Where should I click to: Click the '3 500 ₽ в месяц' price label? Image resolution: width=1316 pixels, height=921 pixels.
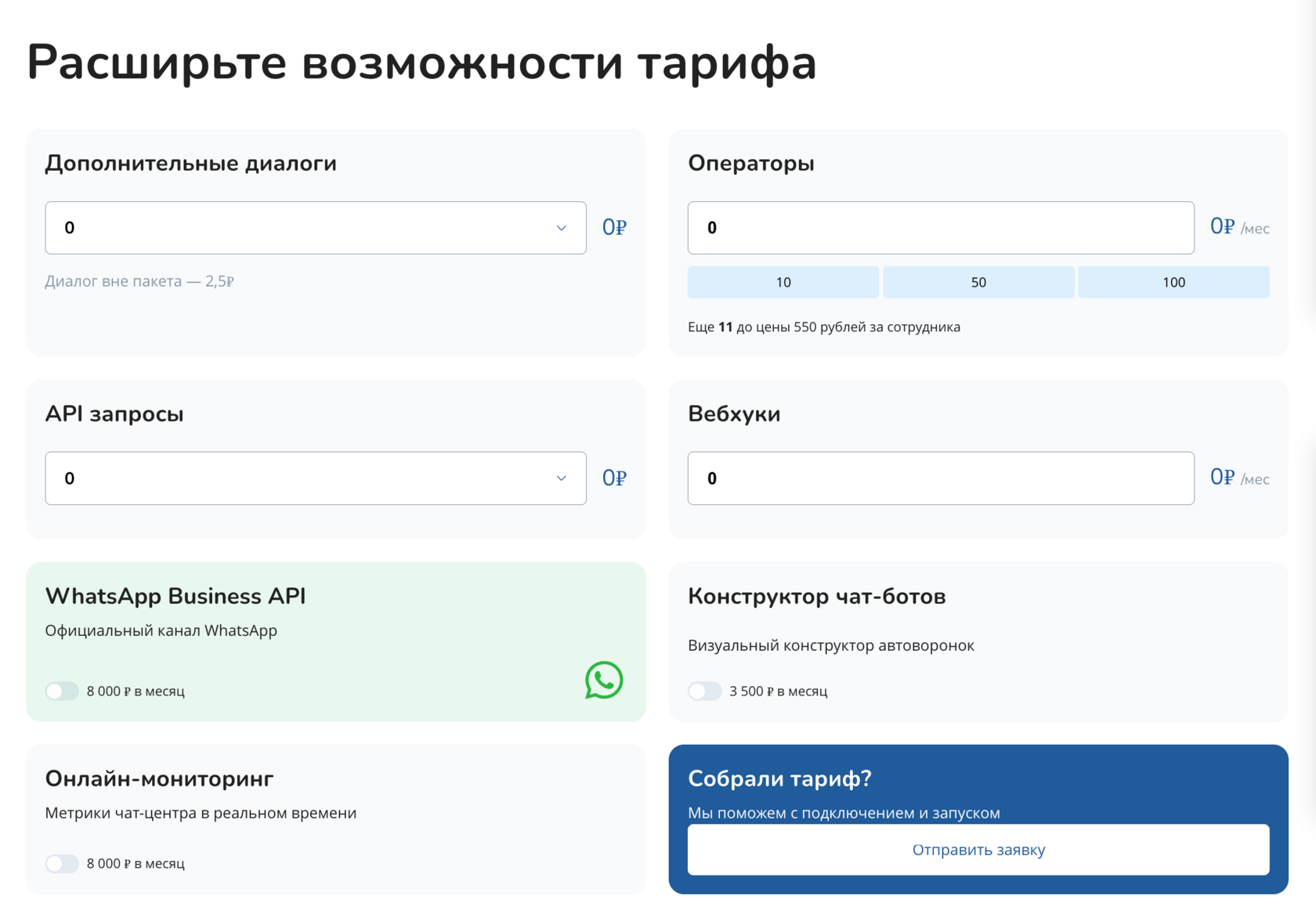tap(779, 691)
